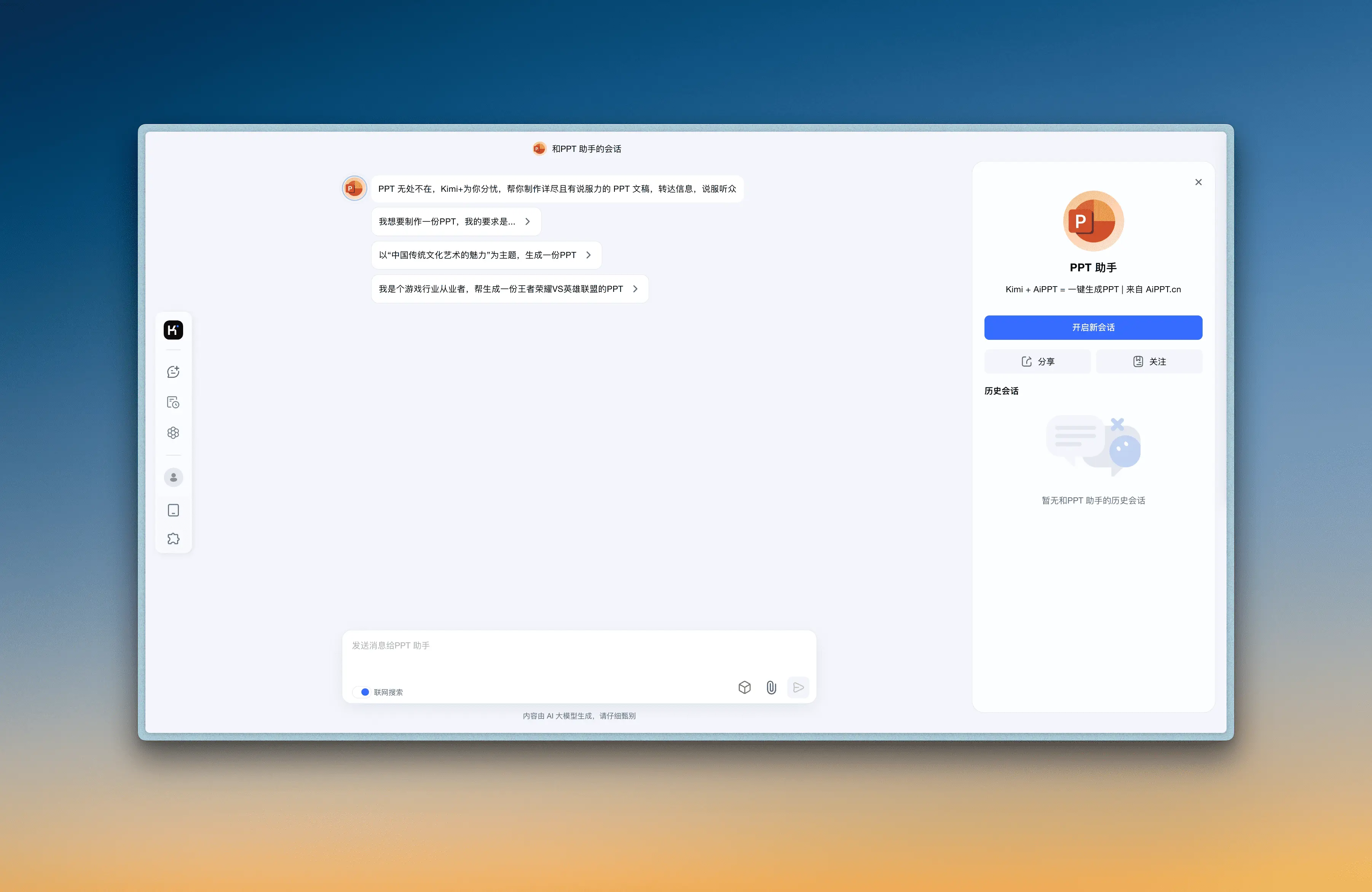The image size is (1372, 892).
Task: Open the mobile app tablet icon
Action: pyautogui.click(x=173, y=510)
